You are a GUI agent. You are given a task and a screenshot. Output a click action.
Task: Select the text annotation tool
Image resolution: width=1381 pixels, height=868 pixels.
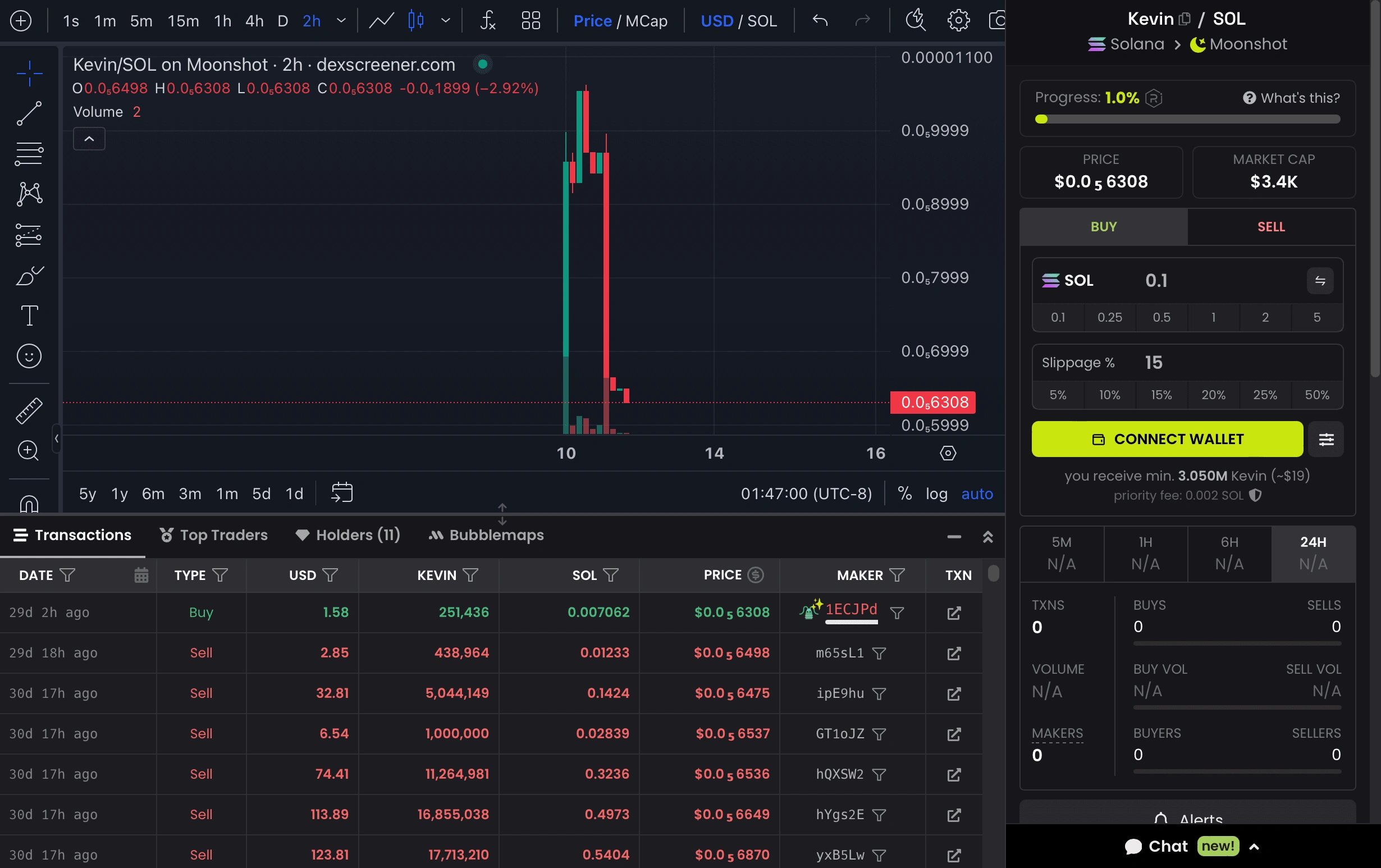point(29,318)
